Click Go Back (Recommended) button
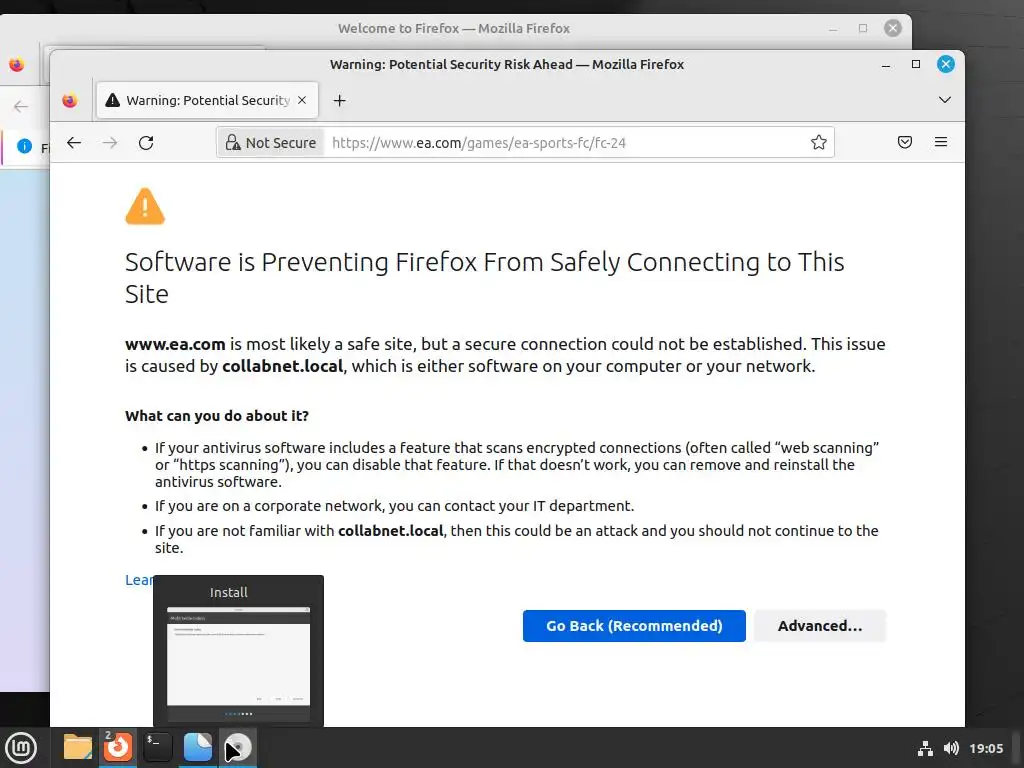The image size is (1024, 768). (x=634, y=626)
